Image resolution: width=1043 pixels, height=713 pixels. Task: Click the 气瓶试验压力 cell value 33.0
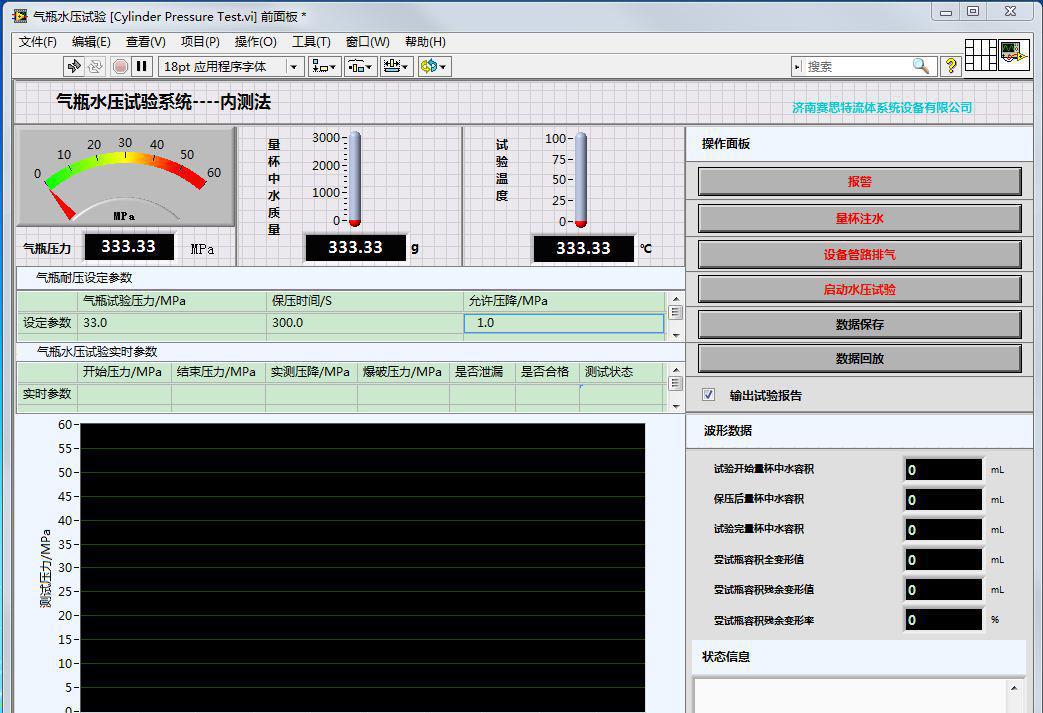(x=172, y=323)
